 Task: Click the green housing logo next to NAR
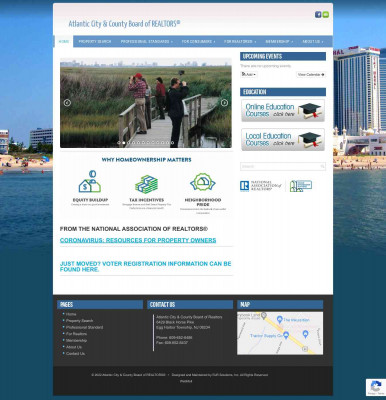click(x=301, y=186)
